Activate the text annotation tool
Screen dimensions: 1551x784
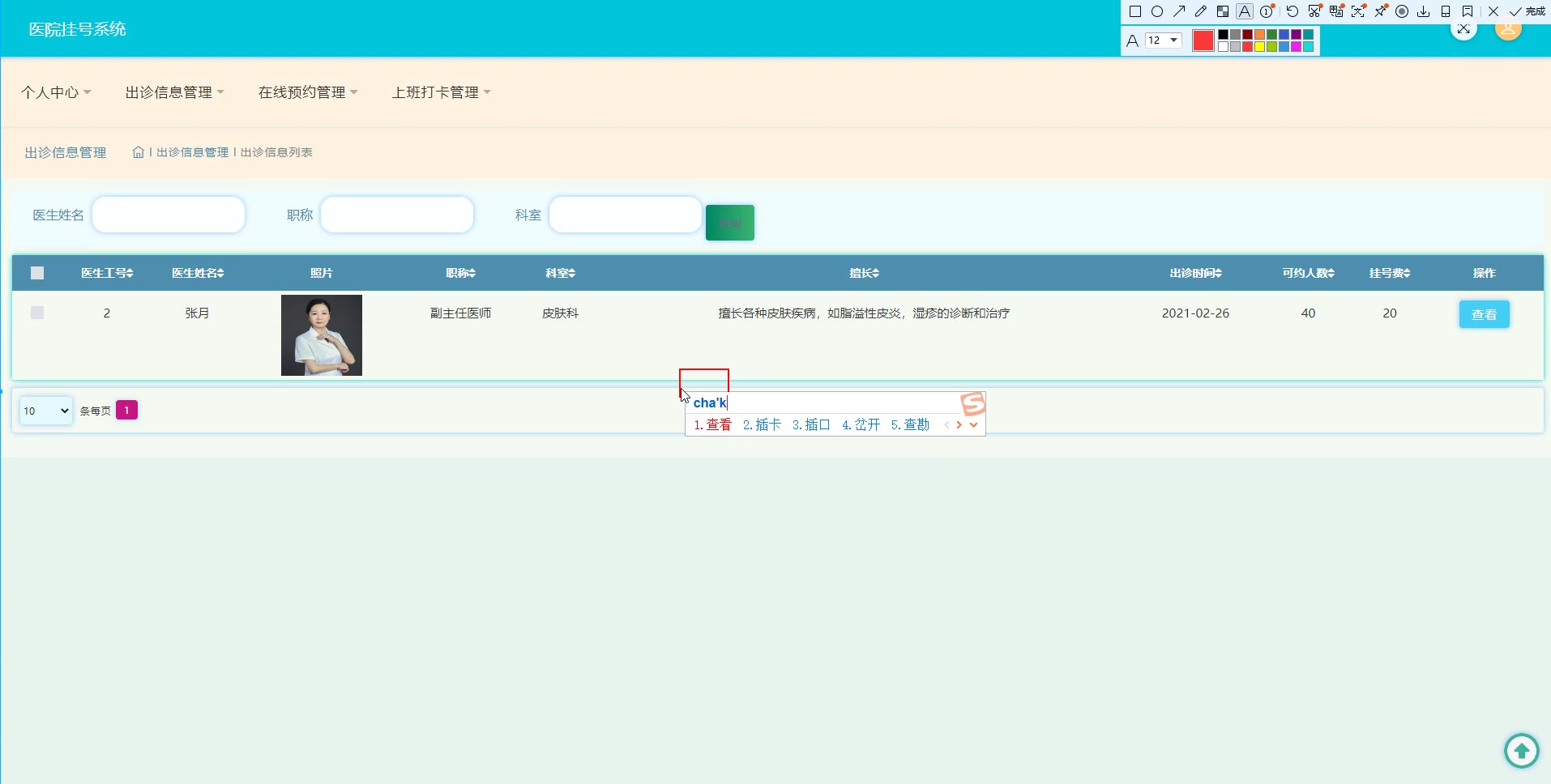1245,11
